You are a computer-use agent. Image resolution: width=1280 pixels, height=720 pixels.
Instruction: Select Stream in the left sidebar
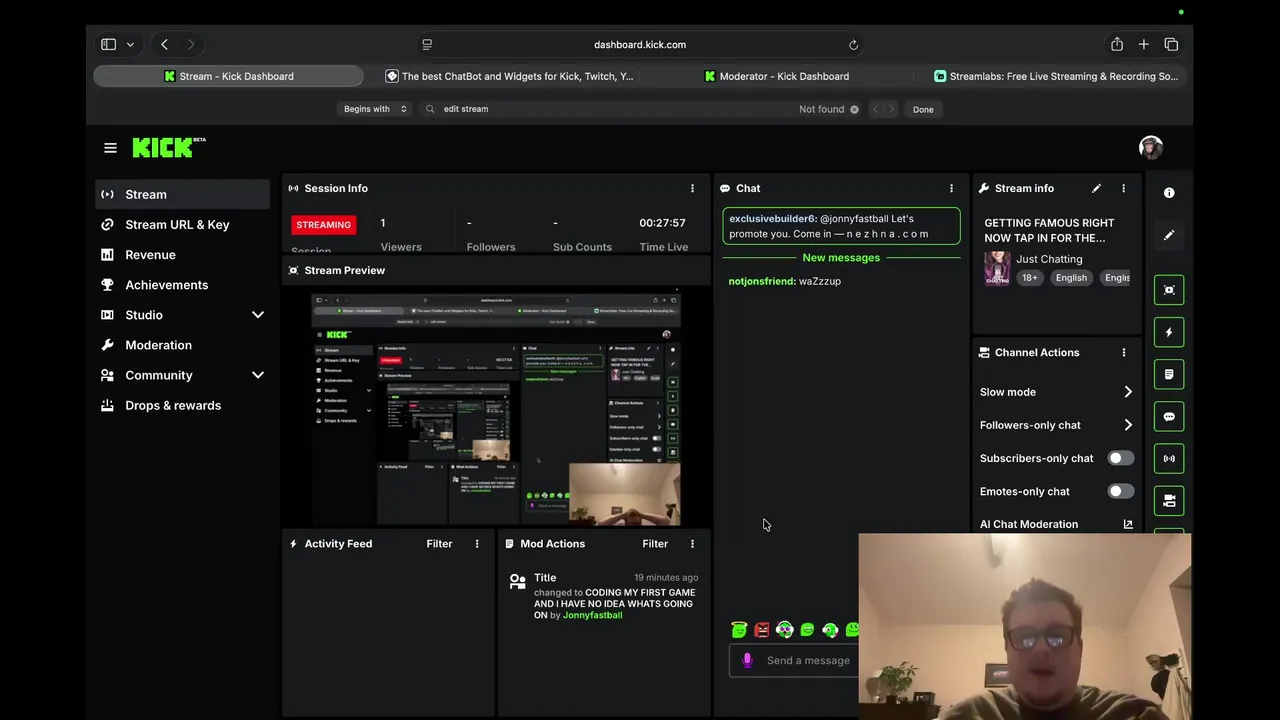183,194
